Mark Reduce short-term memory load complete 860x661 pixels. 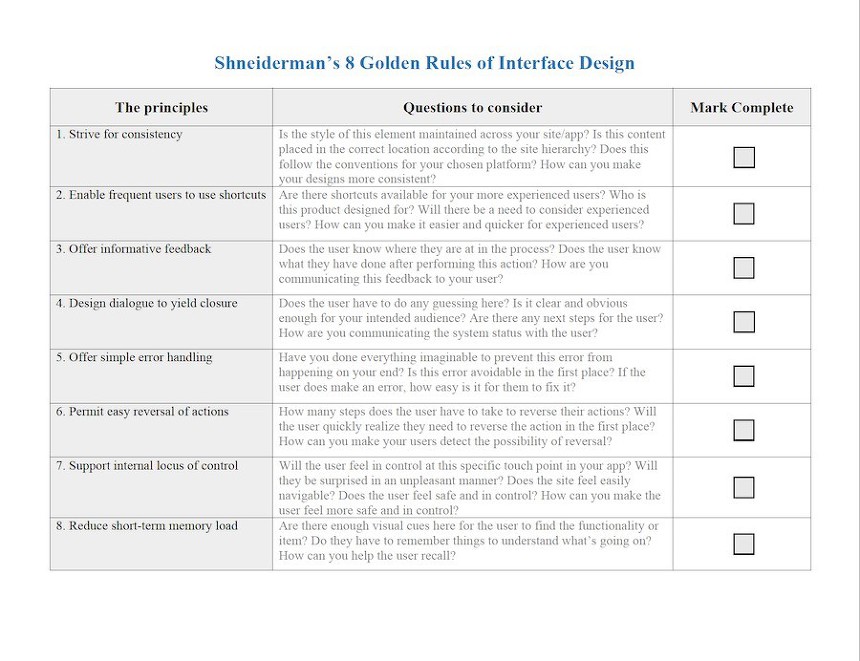743,544
